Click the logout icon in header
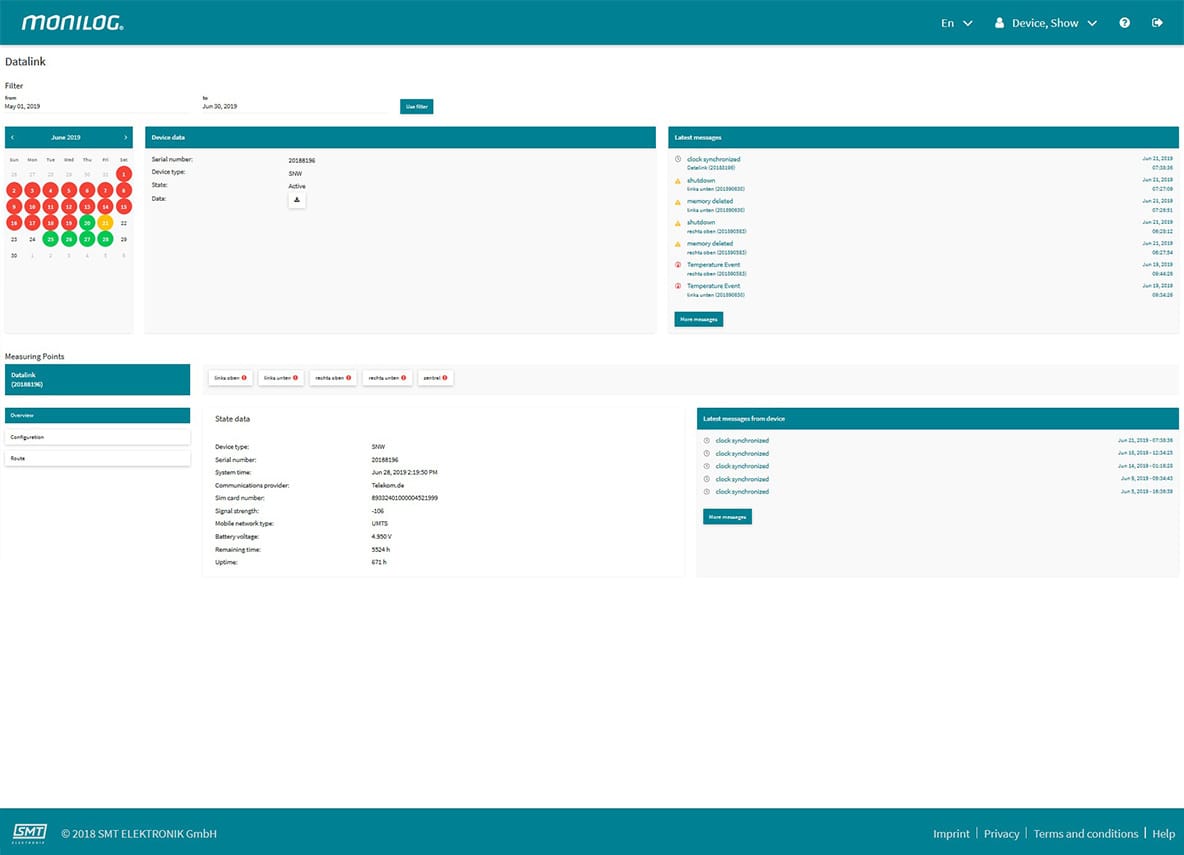This screenshot has height=855, width=1184. [x=1157, y=23]
